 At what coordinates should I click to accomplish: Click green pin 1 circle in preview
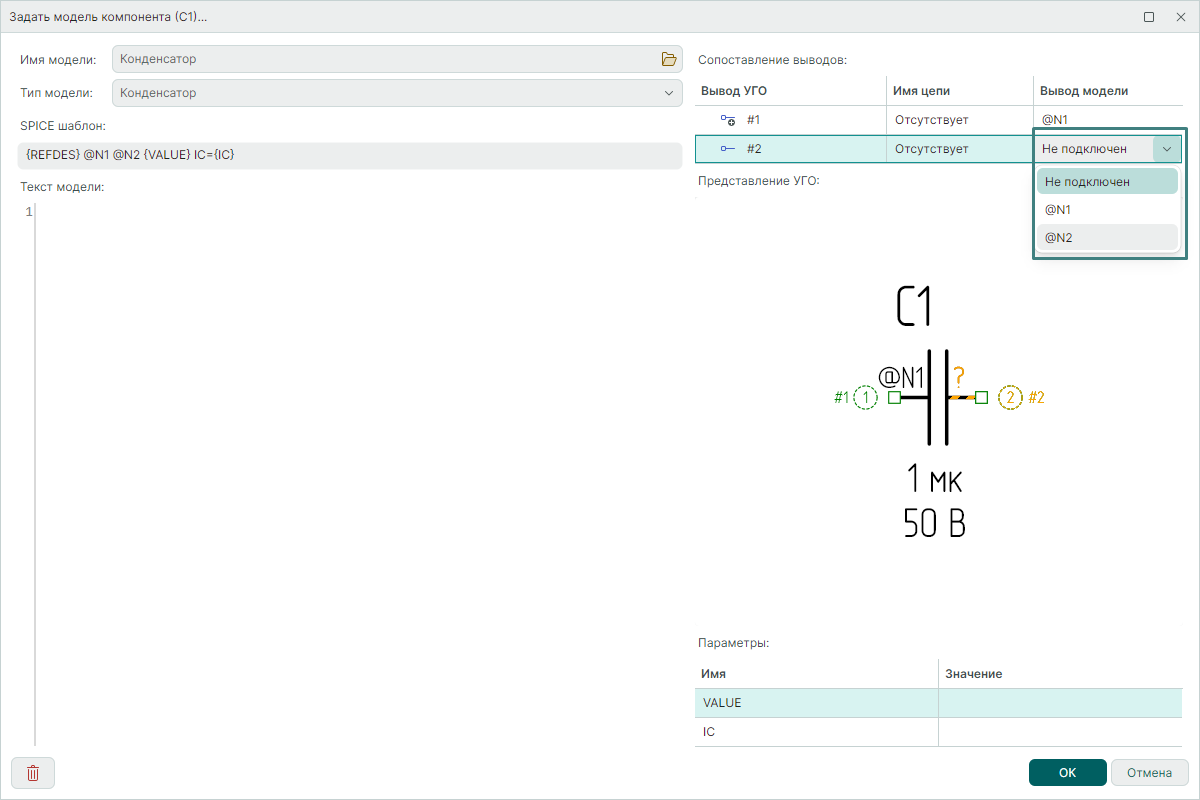tap(866, 398)
